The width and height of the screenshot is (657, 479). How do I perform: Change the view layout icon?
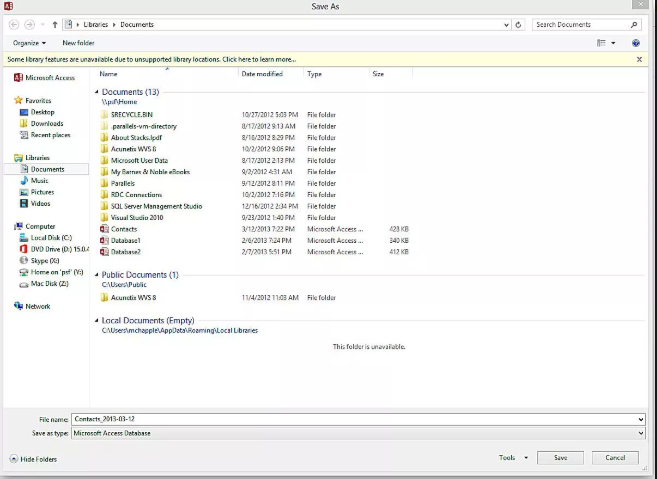[601, 43]
